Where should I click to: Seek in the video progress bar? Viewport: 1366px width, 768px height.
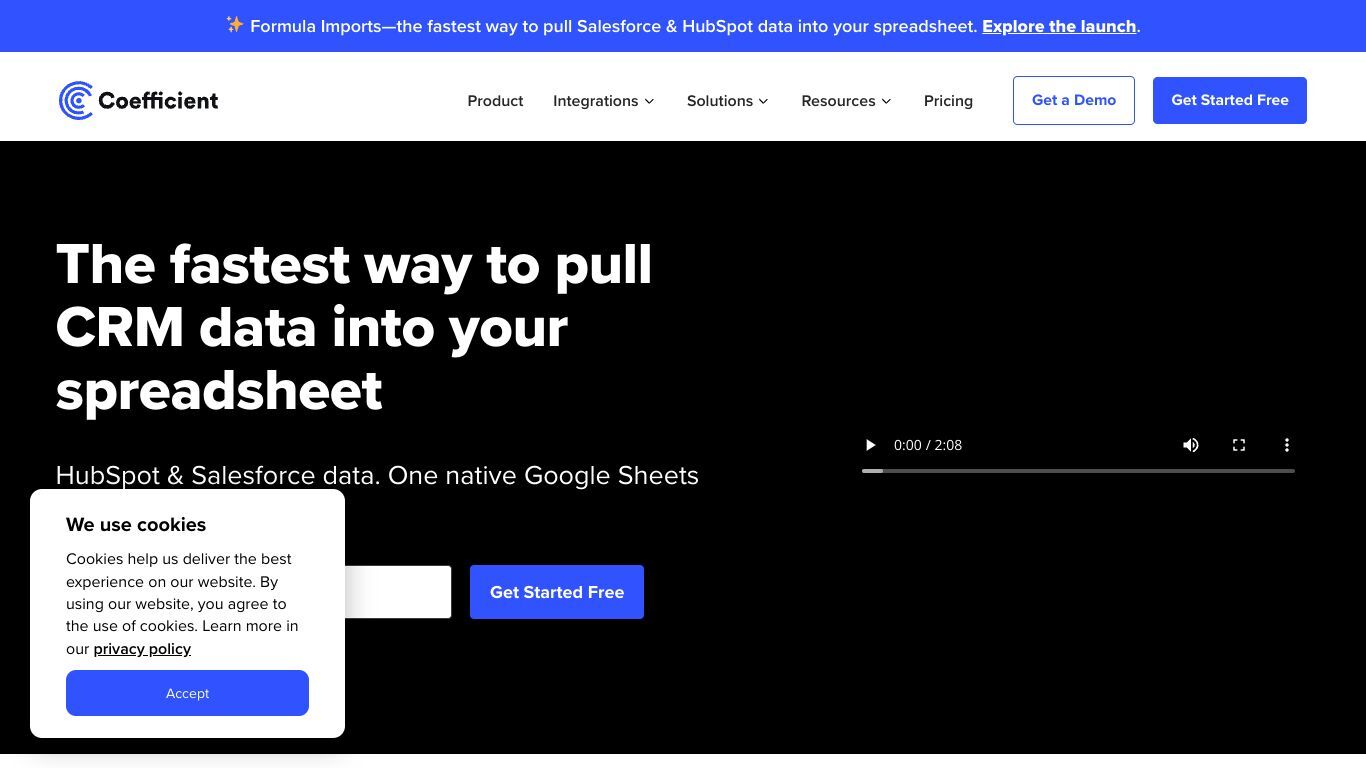[x=1078, y=470]
